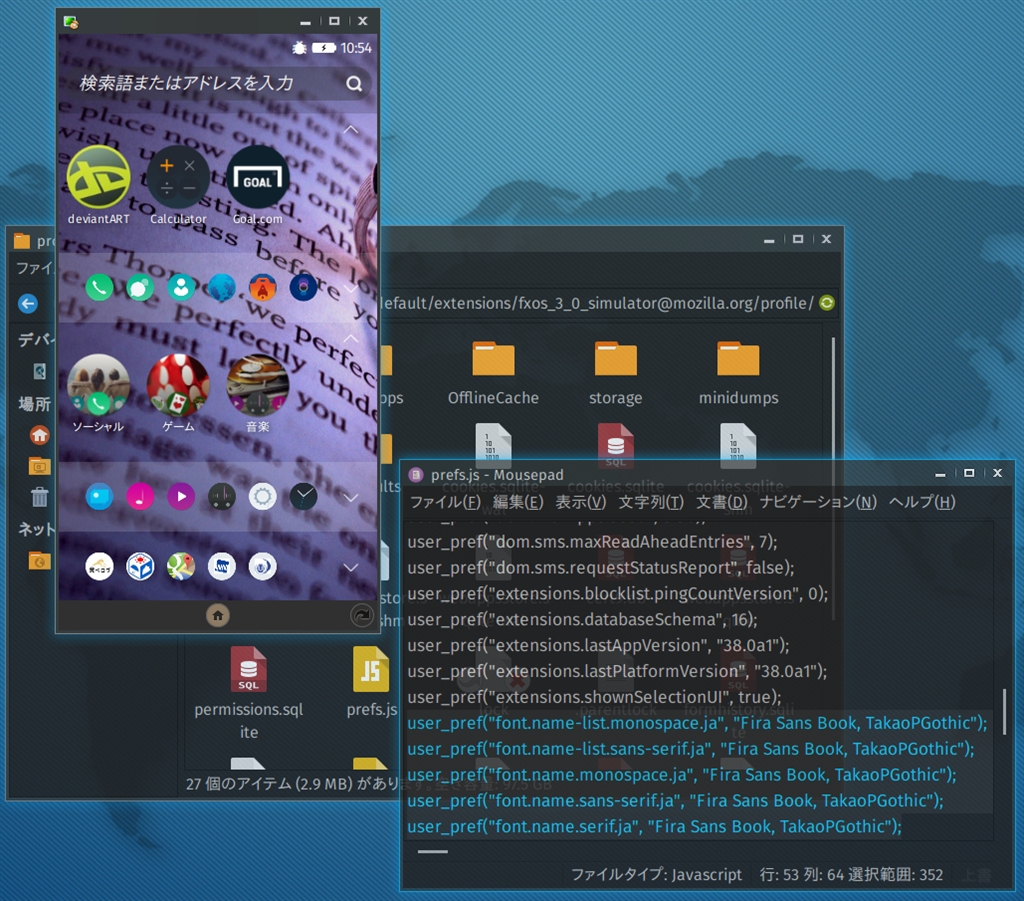Click the extensions.shownSelectionUI line
This screenshot has width=1024, height=901.
point(594,697)
